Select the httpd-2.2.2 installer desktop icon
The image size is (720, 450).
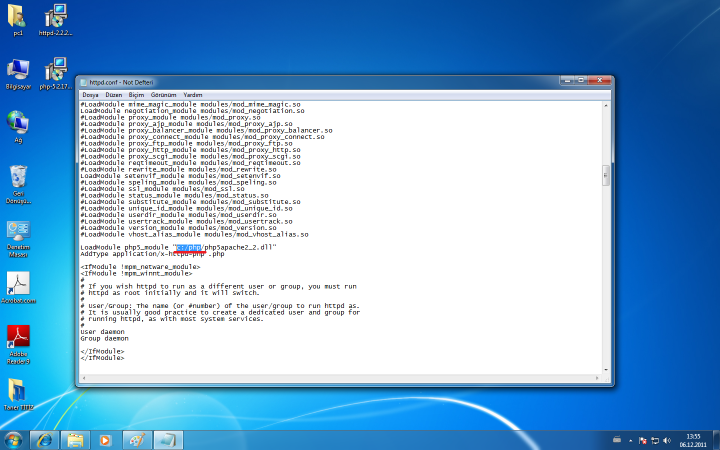coord(56,17)
